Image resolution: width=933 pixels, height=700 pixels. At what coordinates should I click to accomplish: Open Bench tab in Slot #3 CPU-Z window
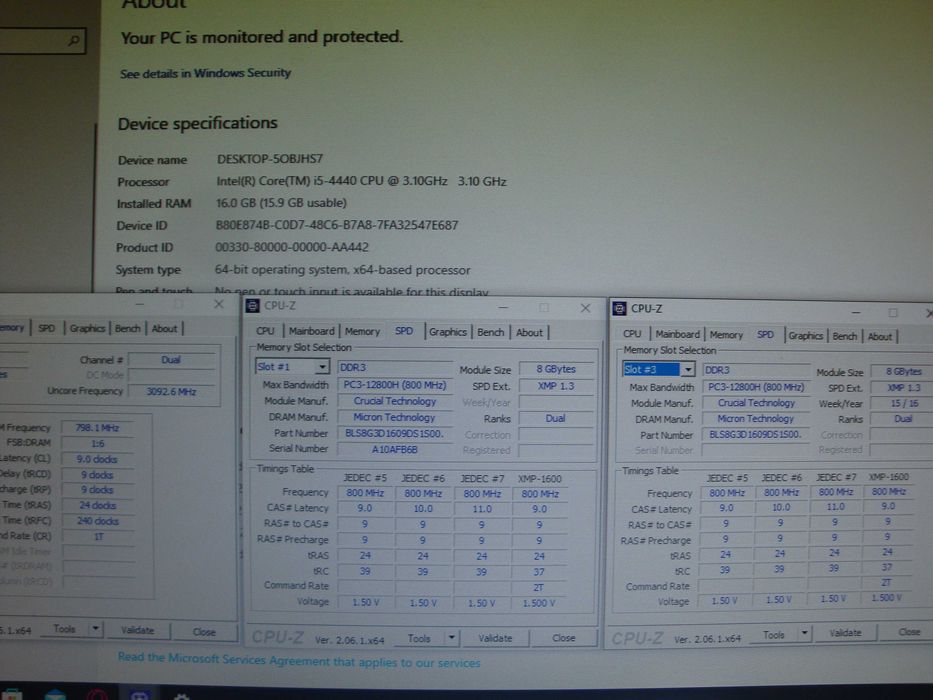pos(844,336)
